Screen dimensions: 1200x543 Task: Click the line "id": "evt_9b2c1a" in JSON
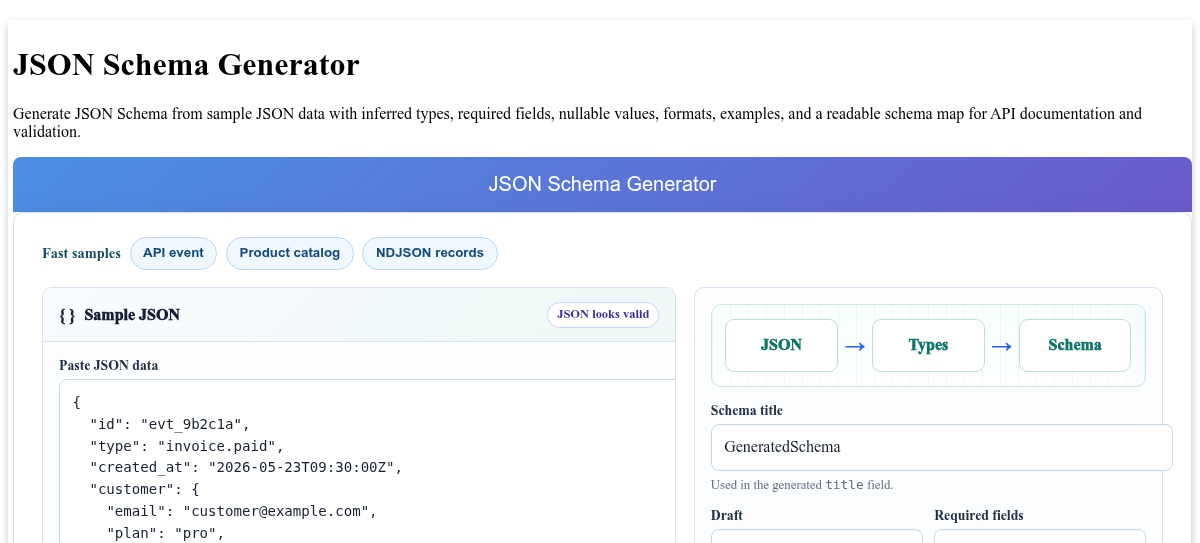(170, 424)
